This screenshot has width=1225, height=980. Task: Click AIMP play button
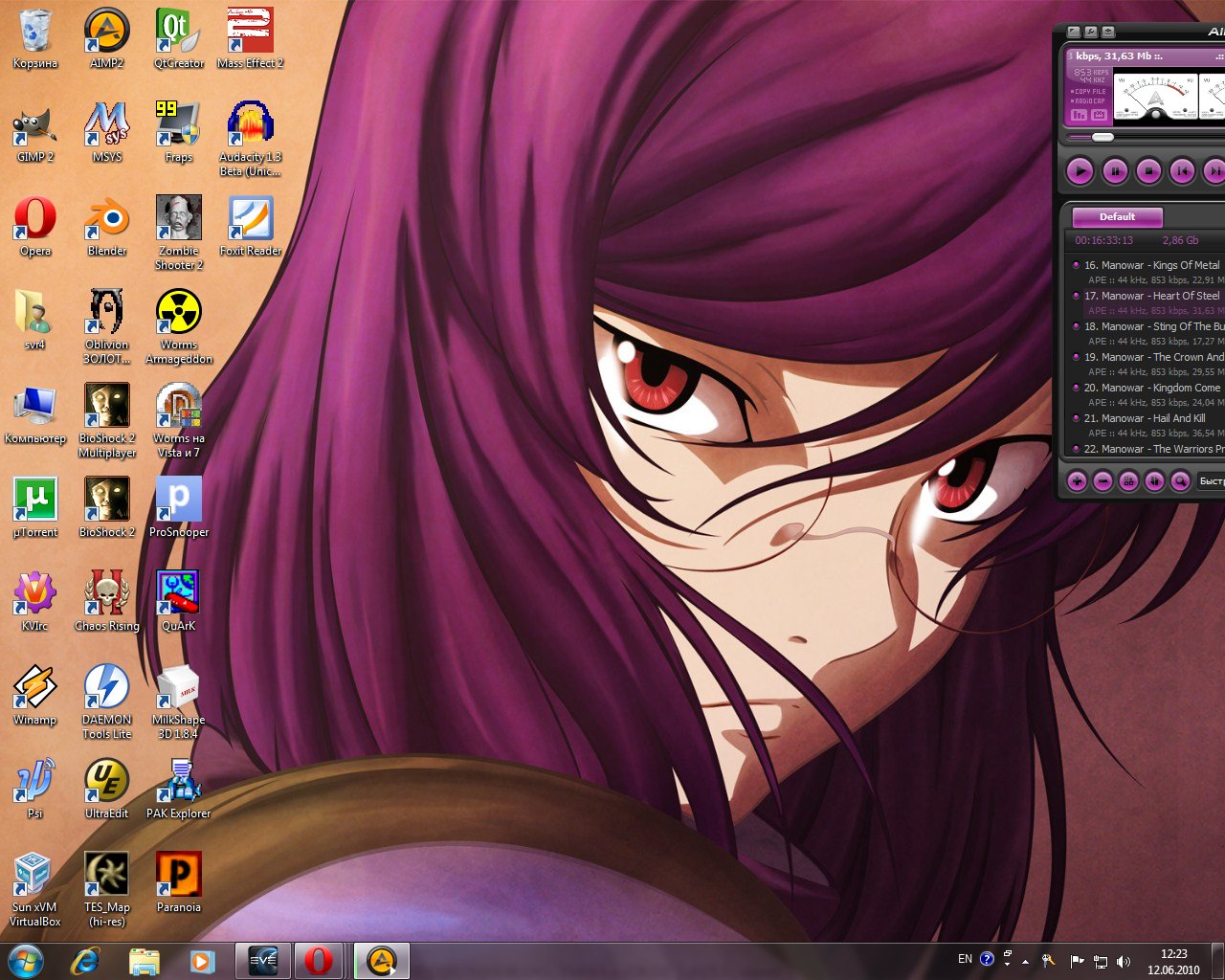1080,171
